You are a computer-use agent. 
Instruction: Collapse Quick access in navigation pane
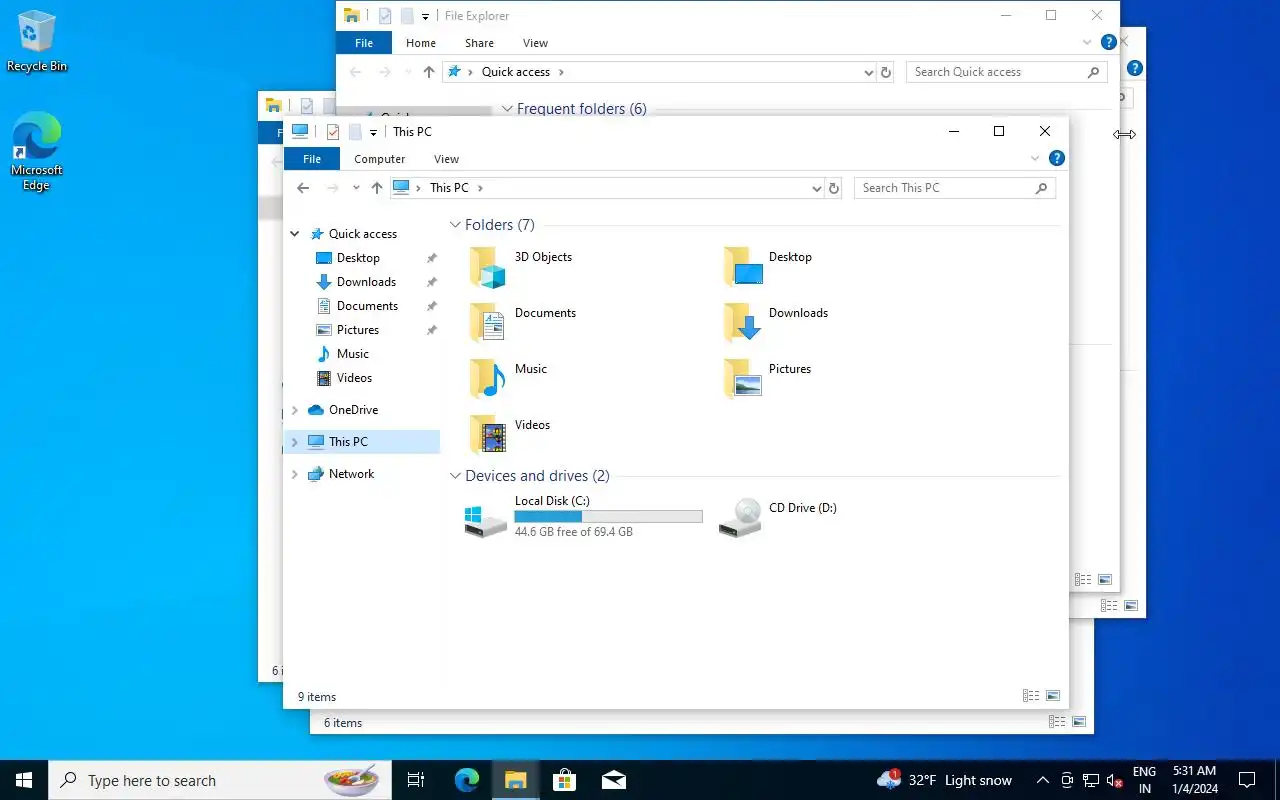[295, 234]
